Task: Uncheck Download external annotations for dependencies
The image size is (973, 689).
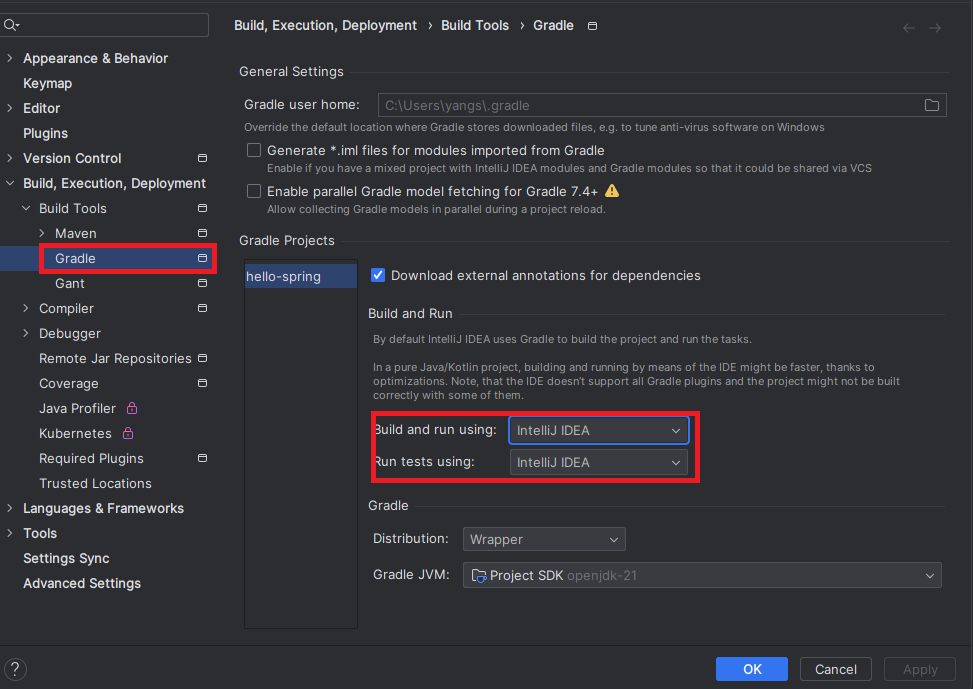Action: click(378, 275)
